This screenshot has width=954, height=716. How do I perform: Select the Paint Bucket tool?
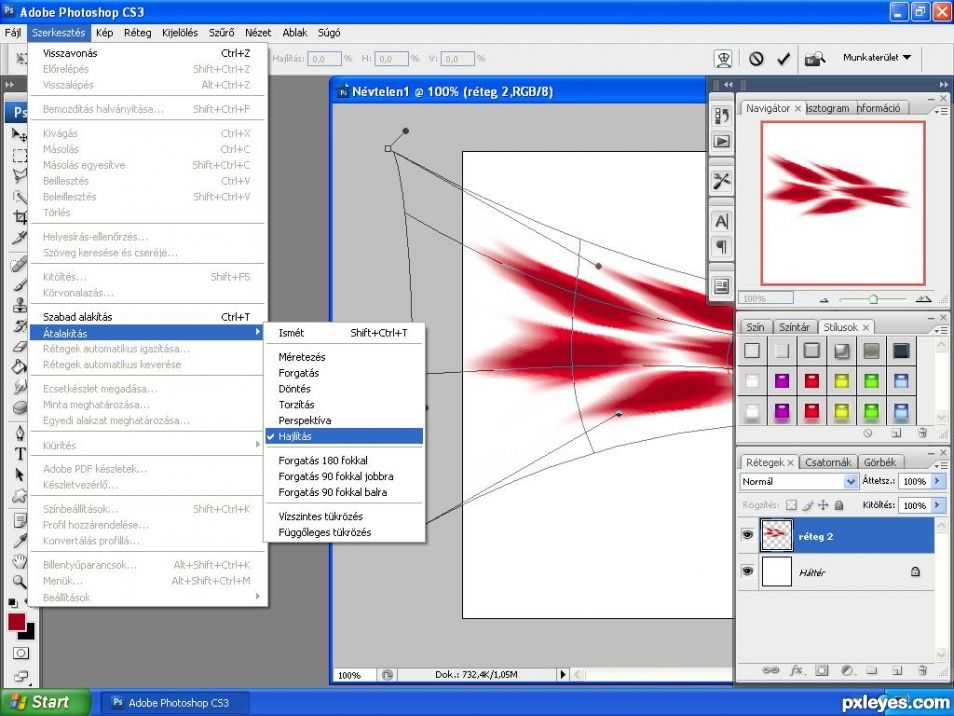(19, 366)
